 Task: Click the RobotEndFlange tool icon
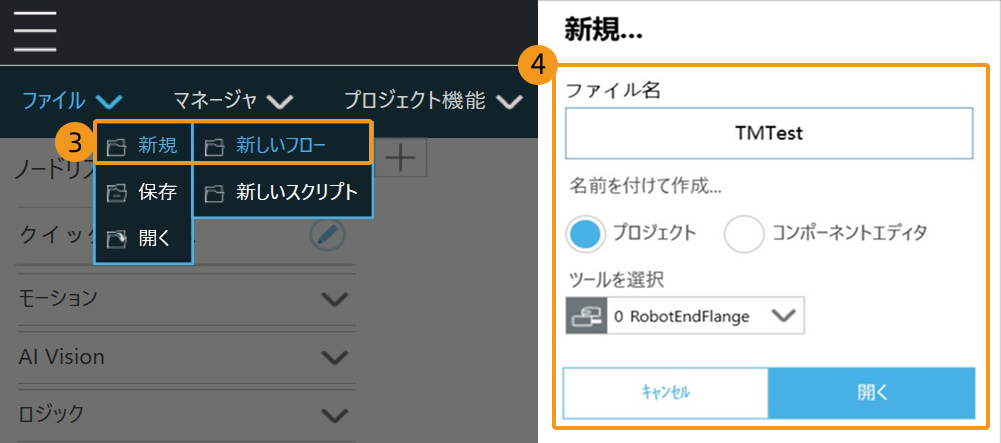pos(586,315)
